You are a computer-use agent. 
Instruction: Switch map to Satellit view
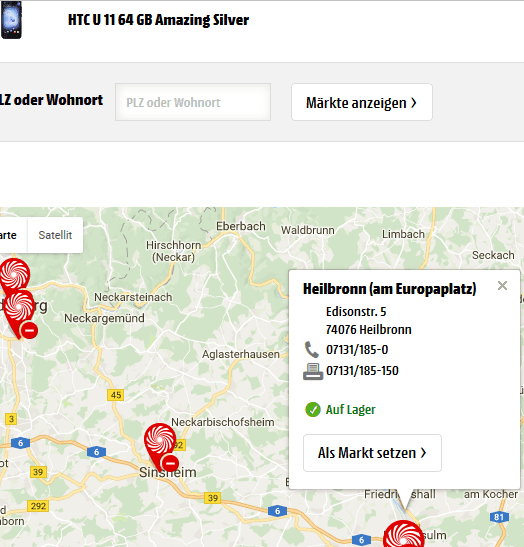click(55, 235)
